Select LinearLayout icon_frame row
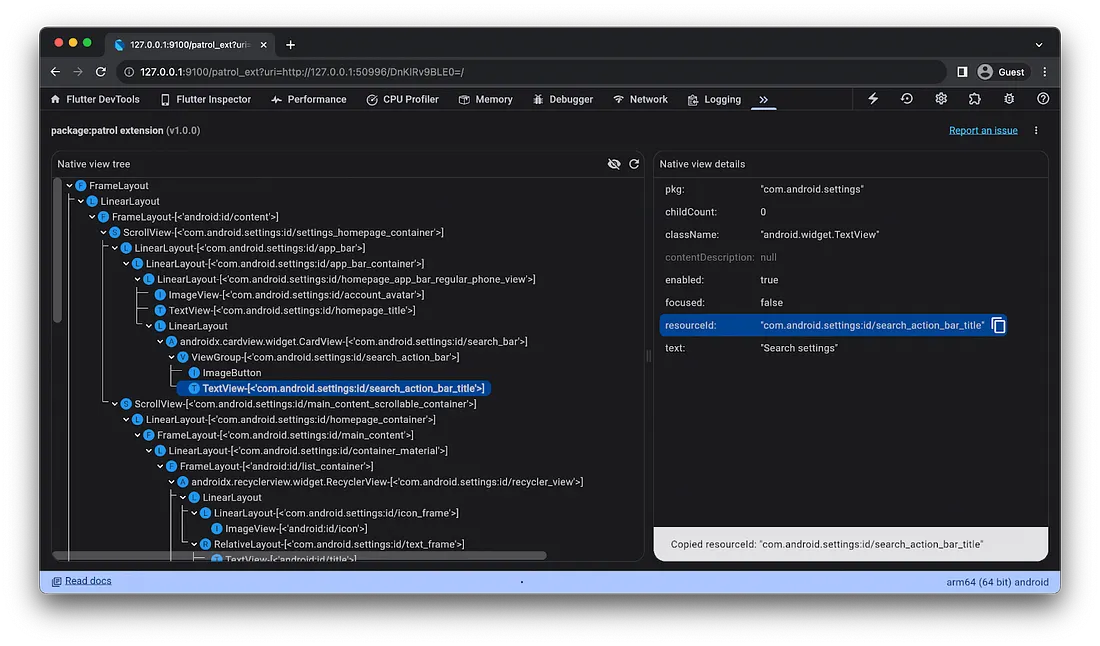 (329, 513)
